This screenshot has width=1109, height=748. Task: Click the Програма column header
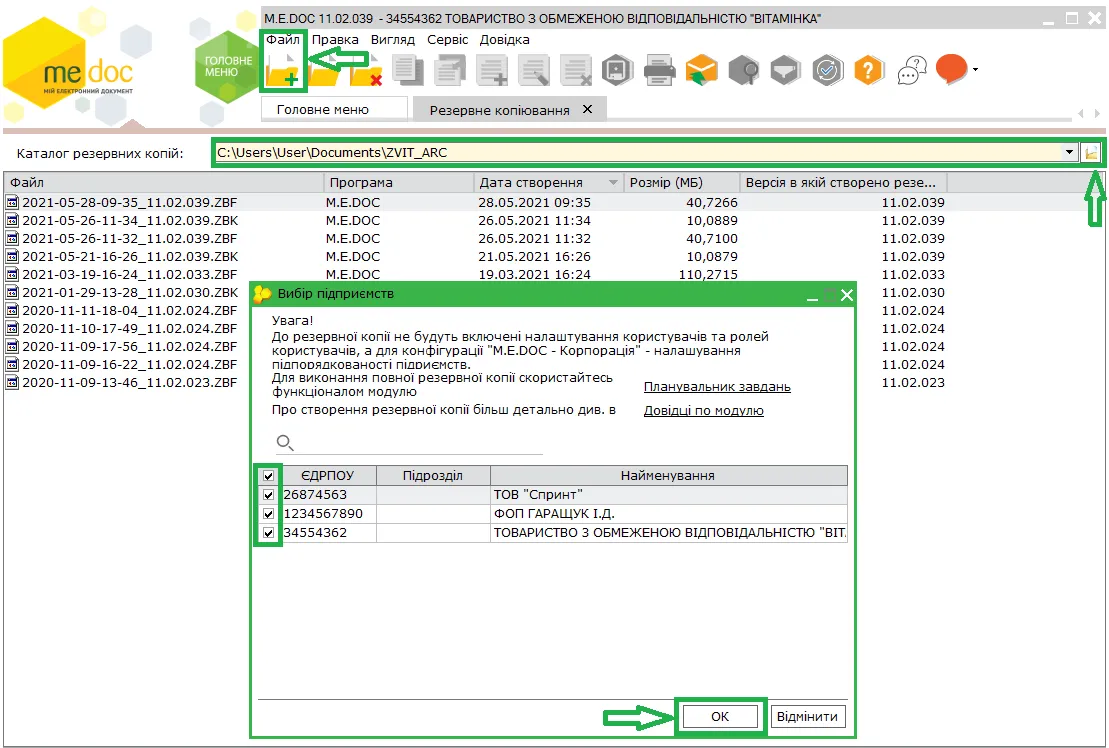click(399, 182)
